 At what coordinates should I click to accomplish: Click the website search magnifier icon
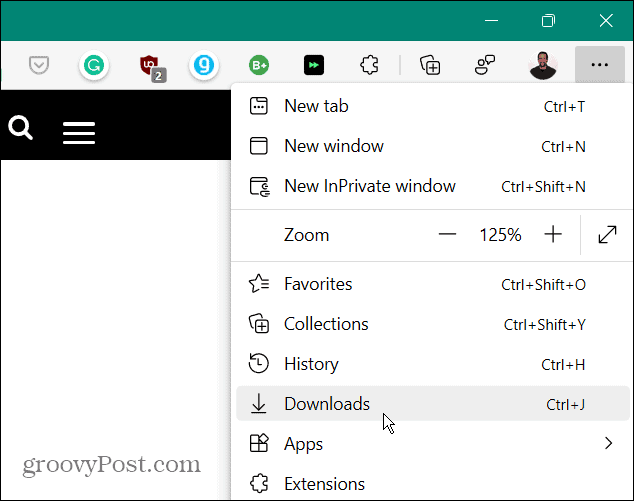21,129
